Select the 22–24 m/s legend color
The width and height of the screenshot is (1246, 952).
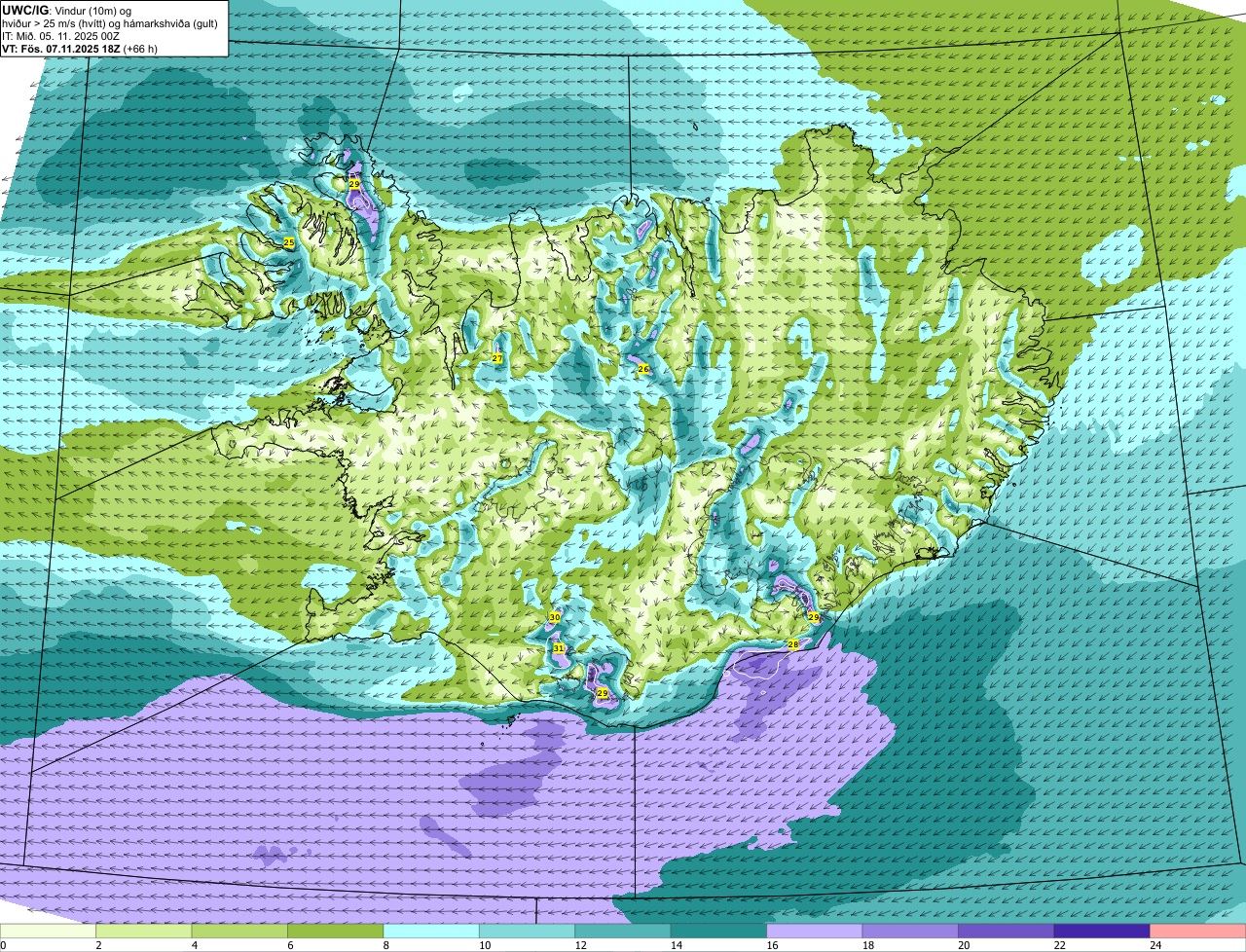click(x=1102, y=932)
